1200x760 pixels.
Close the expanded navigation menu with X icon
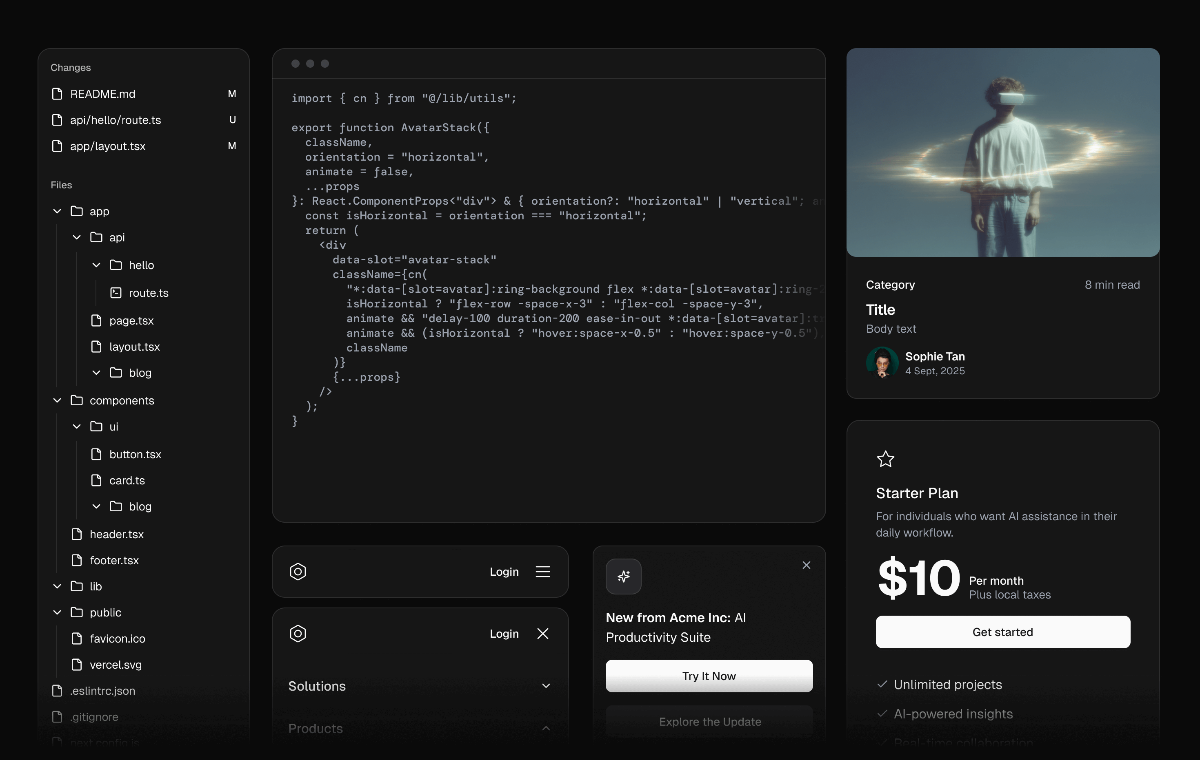pos(543,634)
